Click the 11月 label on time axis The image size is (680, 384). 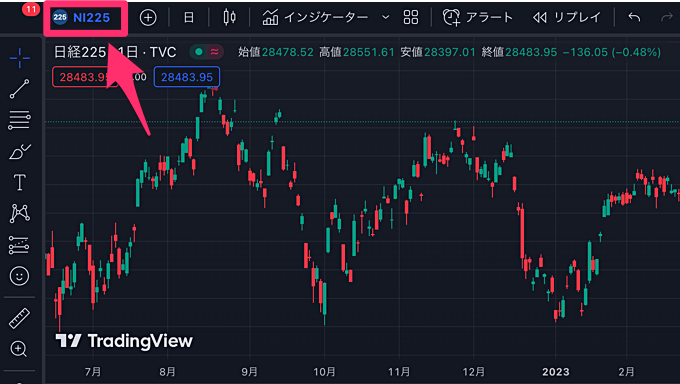point(399,372)
